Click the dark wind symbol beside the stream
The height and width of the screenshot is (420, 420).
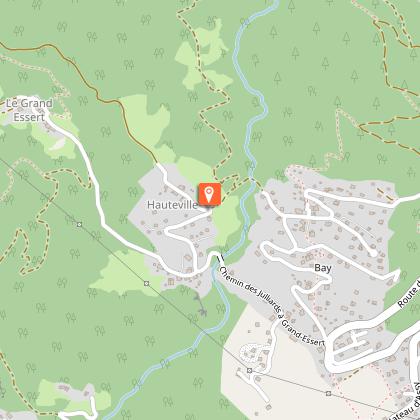click(x=201, y=304)
